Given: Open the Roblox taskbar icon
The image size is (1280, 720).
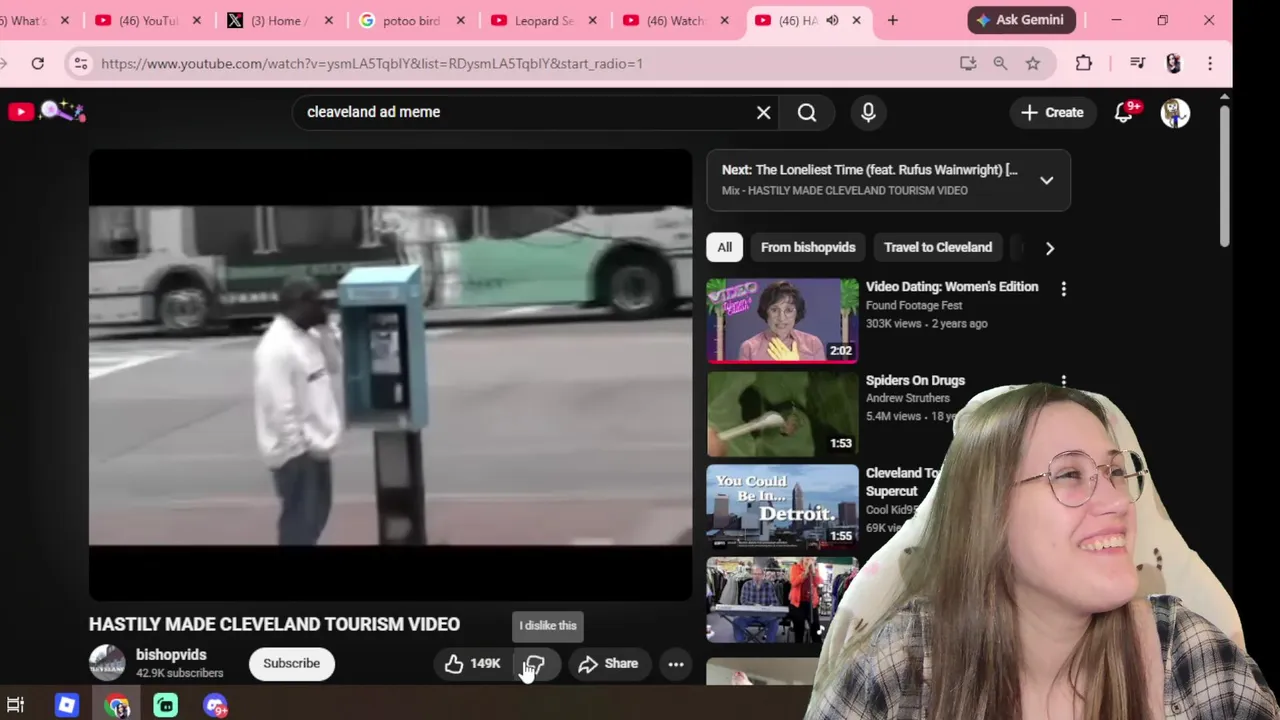Looking at the screenshot, I should click(x=67, y=706).
